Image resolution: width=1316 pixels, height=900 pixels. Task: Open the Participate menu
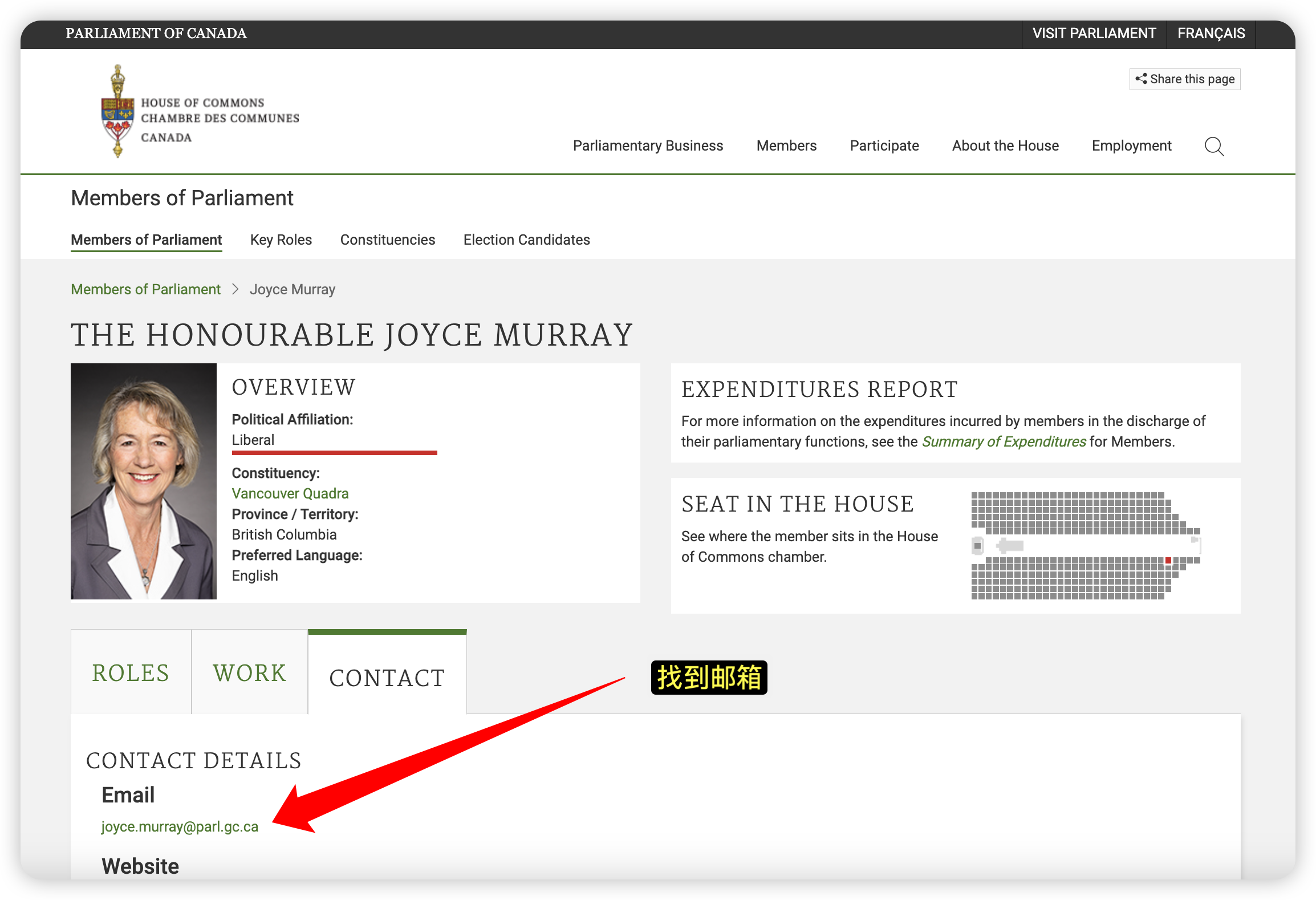pyautogui.click(x=884, y=146)
